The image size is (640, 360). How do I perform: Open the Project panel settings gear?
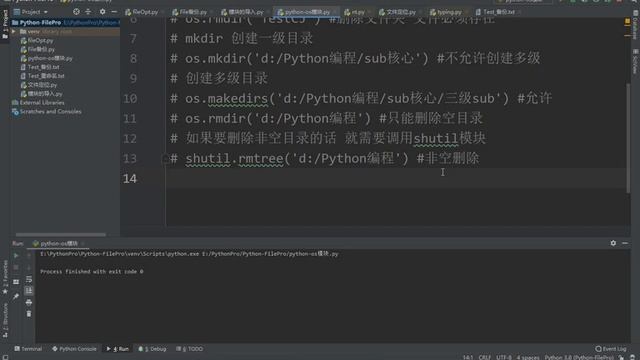(102, 12)
